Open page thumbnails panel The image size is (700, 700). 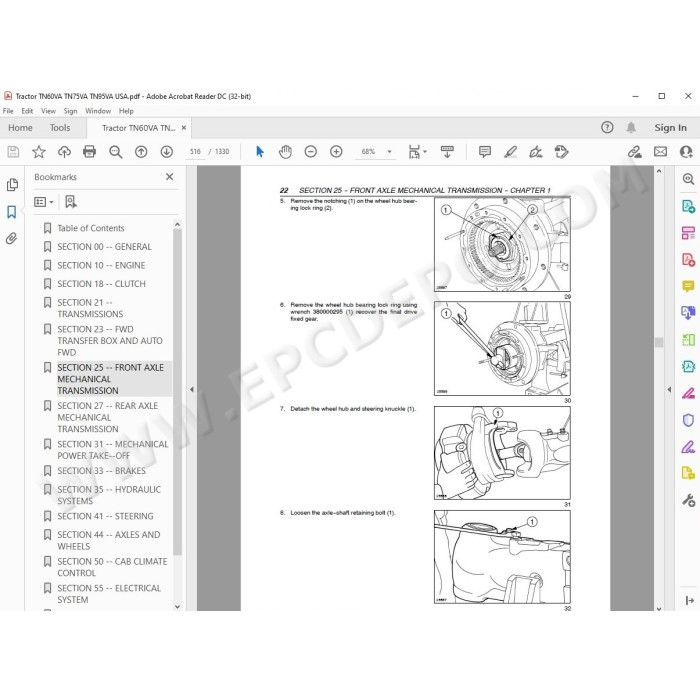pyautogui.click(x=12, y=184)
